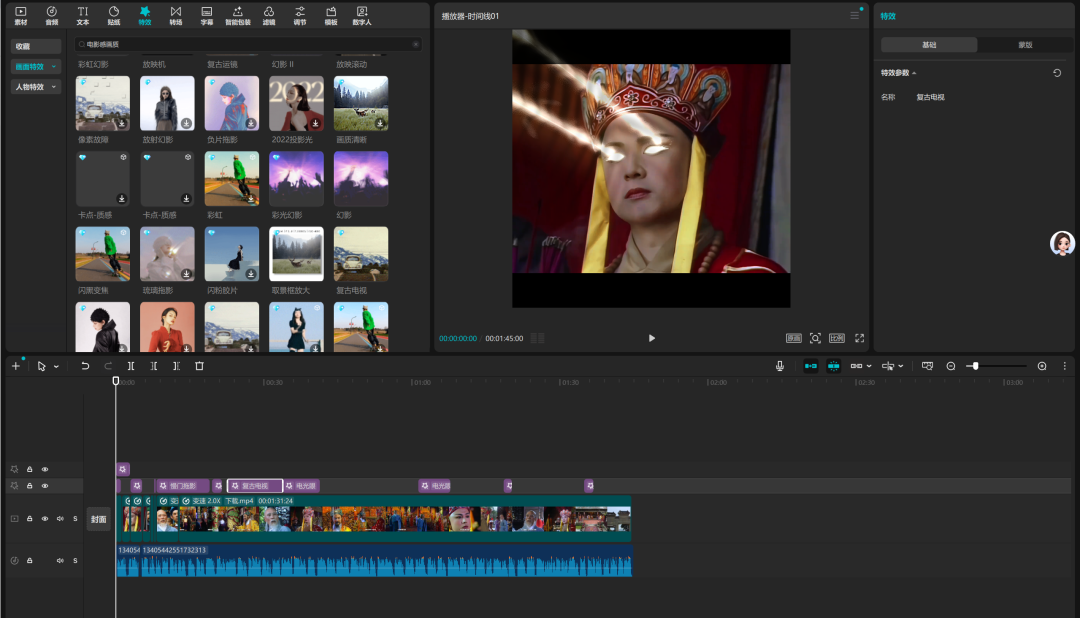Mute the main video track speaker icon
Screen dimensions: 1080x618
(60, 519)
